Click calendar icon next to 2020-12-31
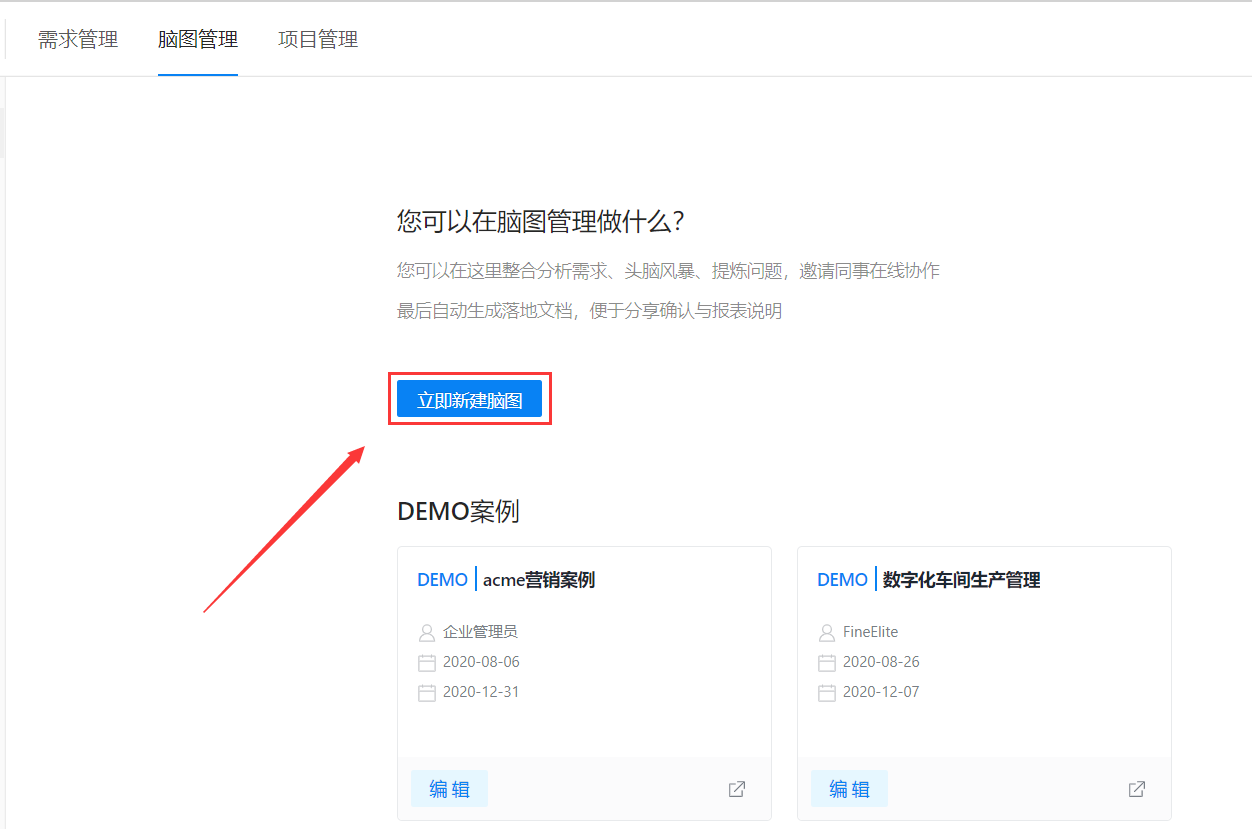Viewport: 1252px width, 829px height. (427, 692)
